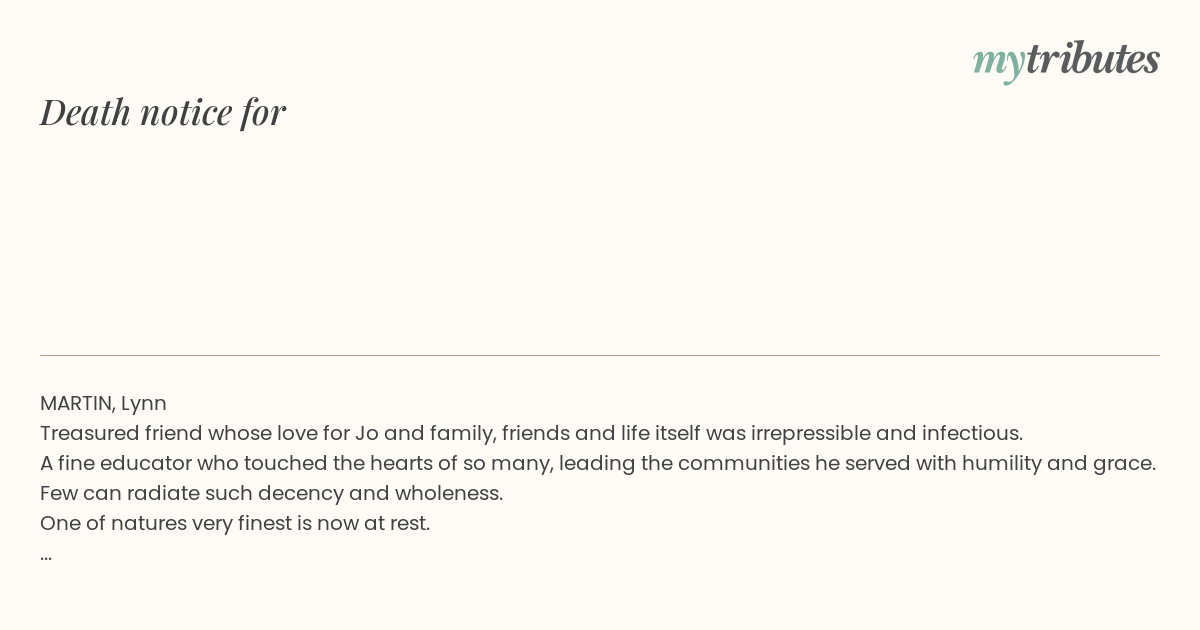Select the 'Death notice for' heading
Viewport: 1200px width, 630px height.
[x=163, y=112]
